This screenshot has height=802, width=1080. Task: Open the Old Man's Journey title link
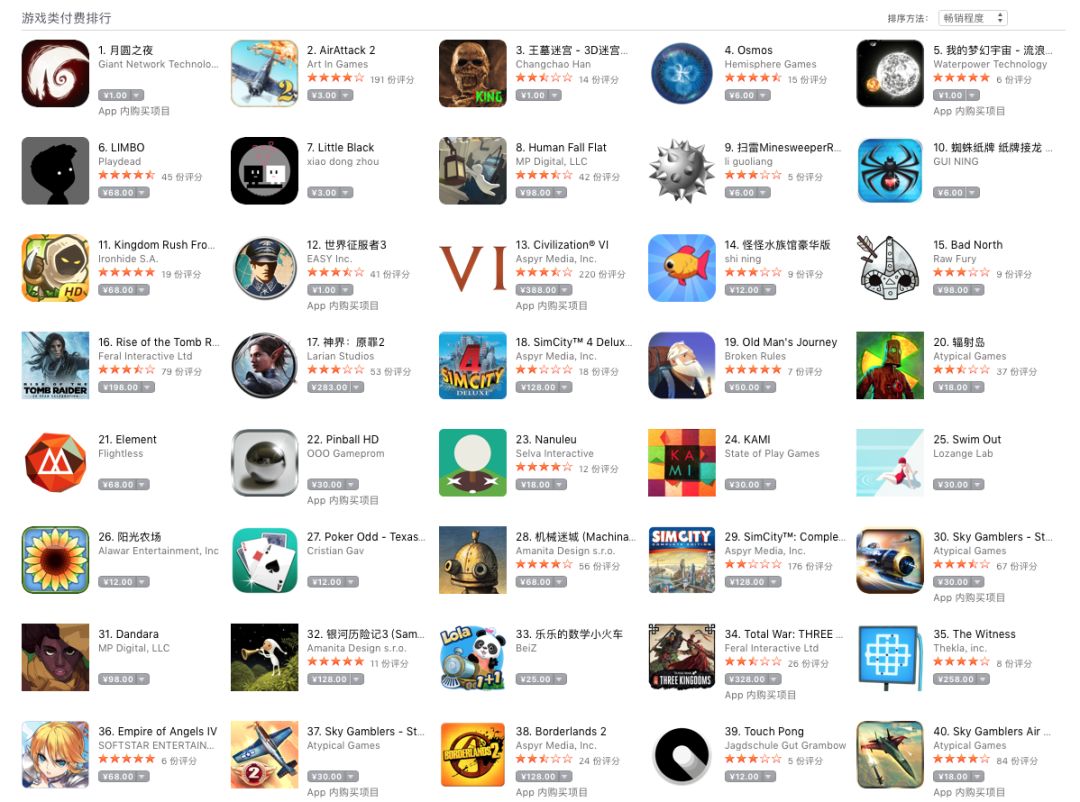(780, 342)
